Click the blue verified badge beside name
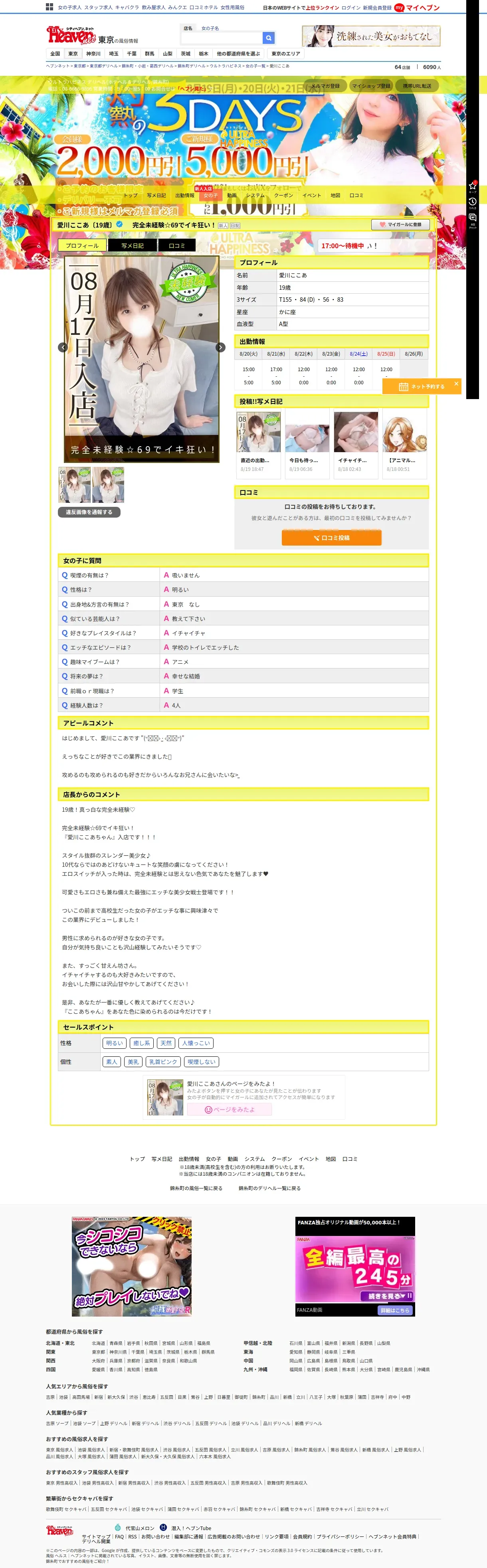Screen dimensions: 487x1568 point(119,225)
